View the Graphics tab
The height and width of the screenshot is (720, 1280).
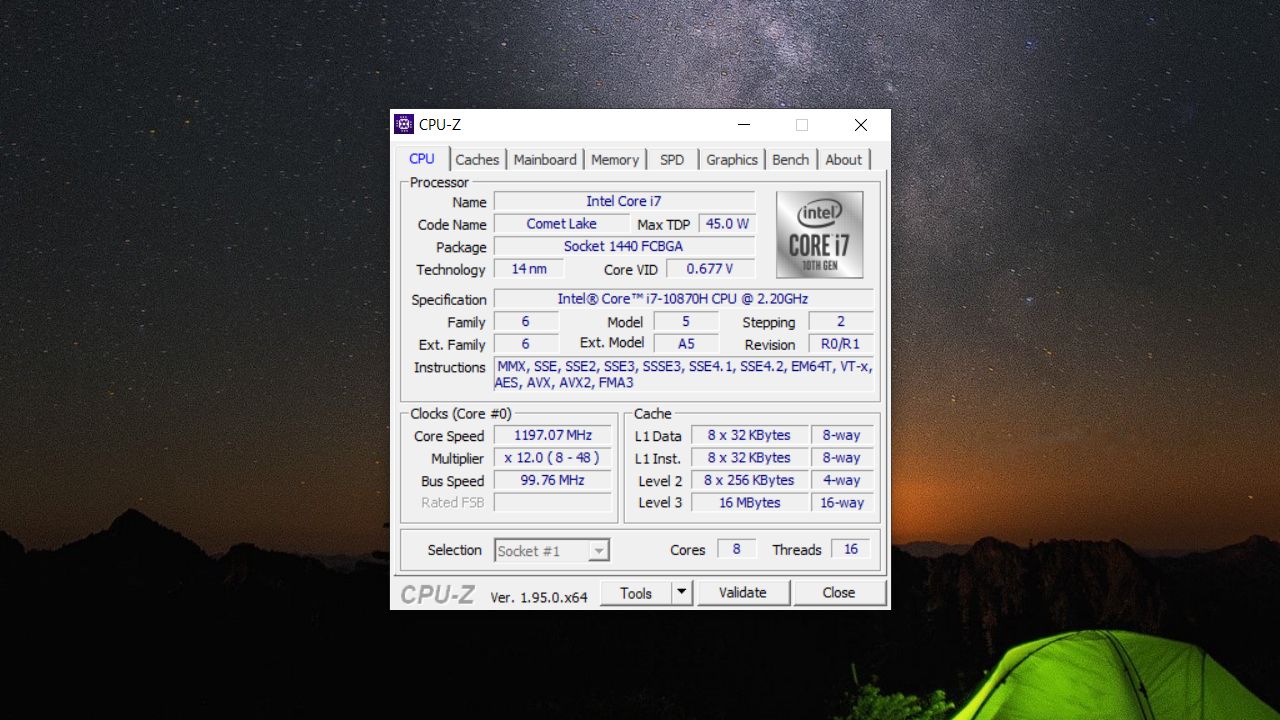tap(731, 159)
